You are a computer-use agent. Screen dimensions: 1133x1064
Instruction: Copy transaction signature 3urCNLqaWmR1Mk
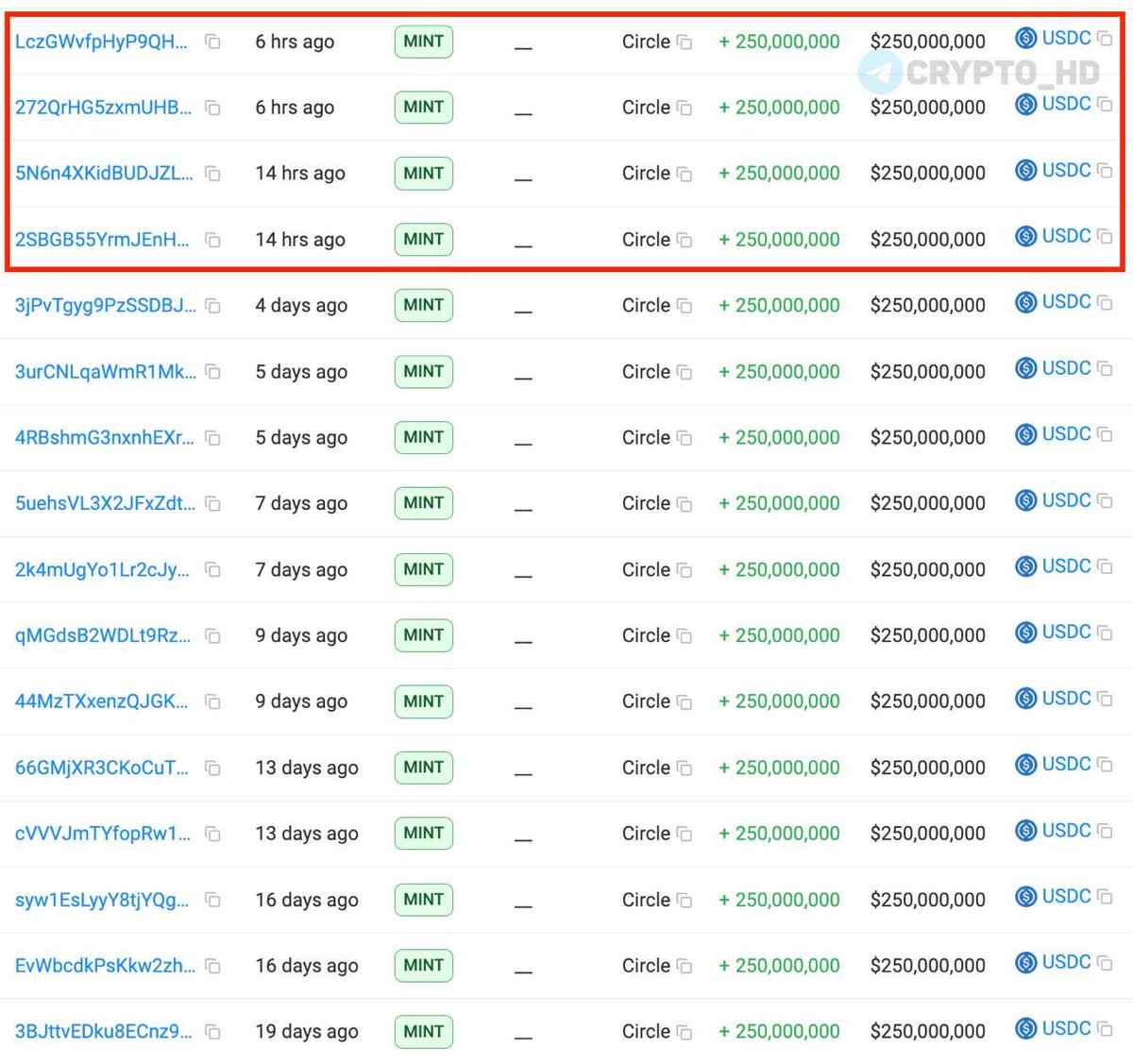212,372
